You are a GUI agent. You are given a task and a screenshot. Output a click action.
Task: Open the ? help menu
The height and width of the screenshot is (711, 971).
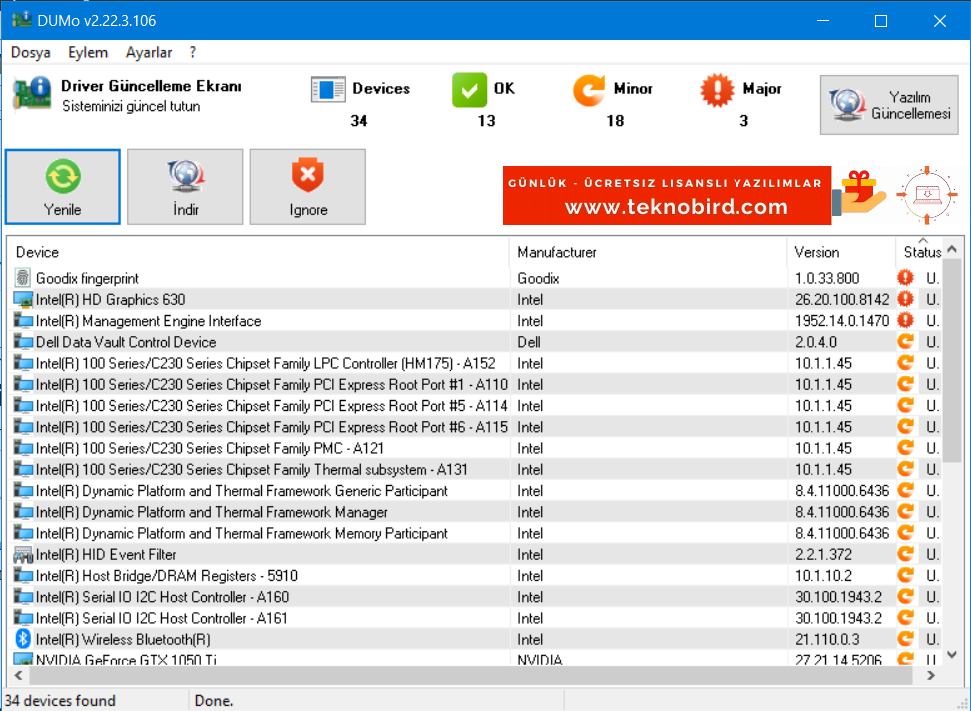point(193,53)
